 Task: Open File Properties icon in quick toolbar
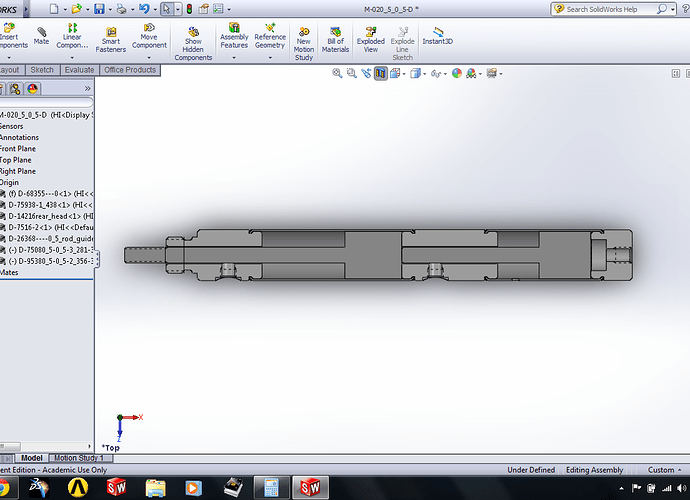point(203,9)
